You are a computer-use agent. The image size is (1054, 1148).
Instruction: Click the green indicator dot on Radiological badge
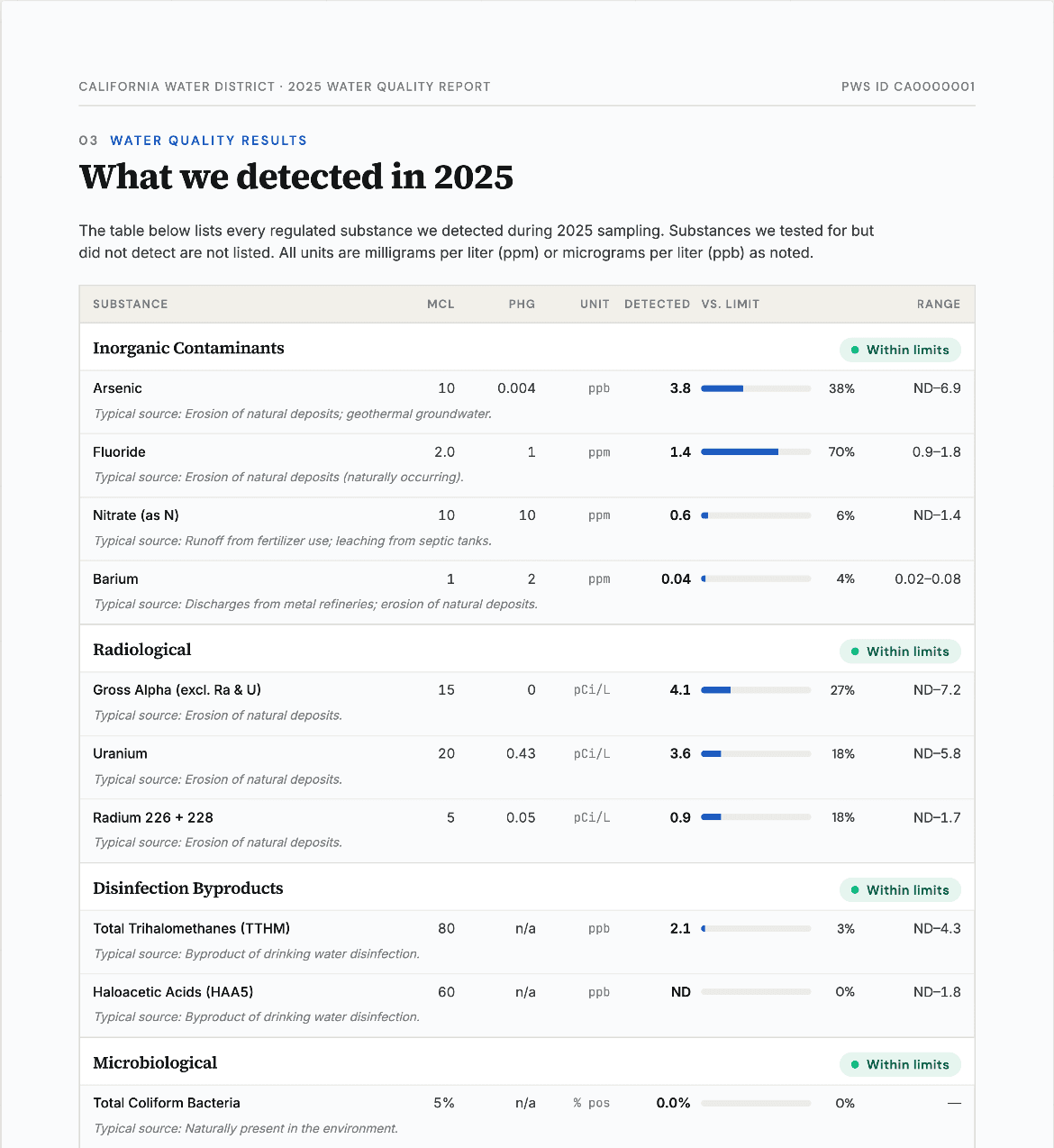854,651
